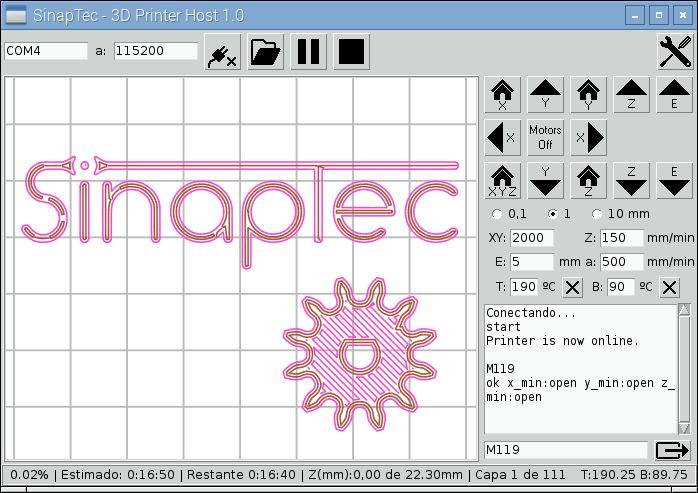Home the Z axis
Screen dimensions: 698x493
pos(588,180)
